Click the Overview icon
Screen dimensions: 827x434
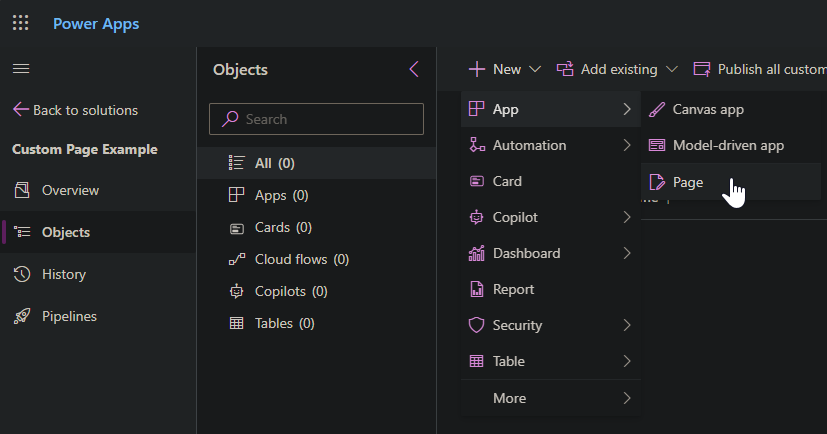tap(22, 190)
